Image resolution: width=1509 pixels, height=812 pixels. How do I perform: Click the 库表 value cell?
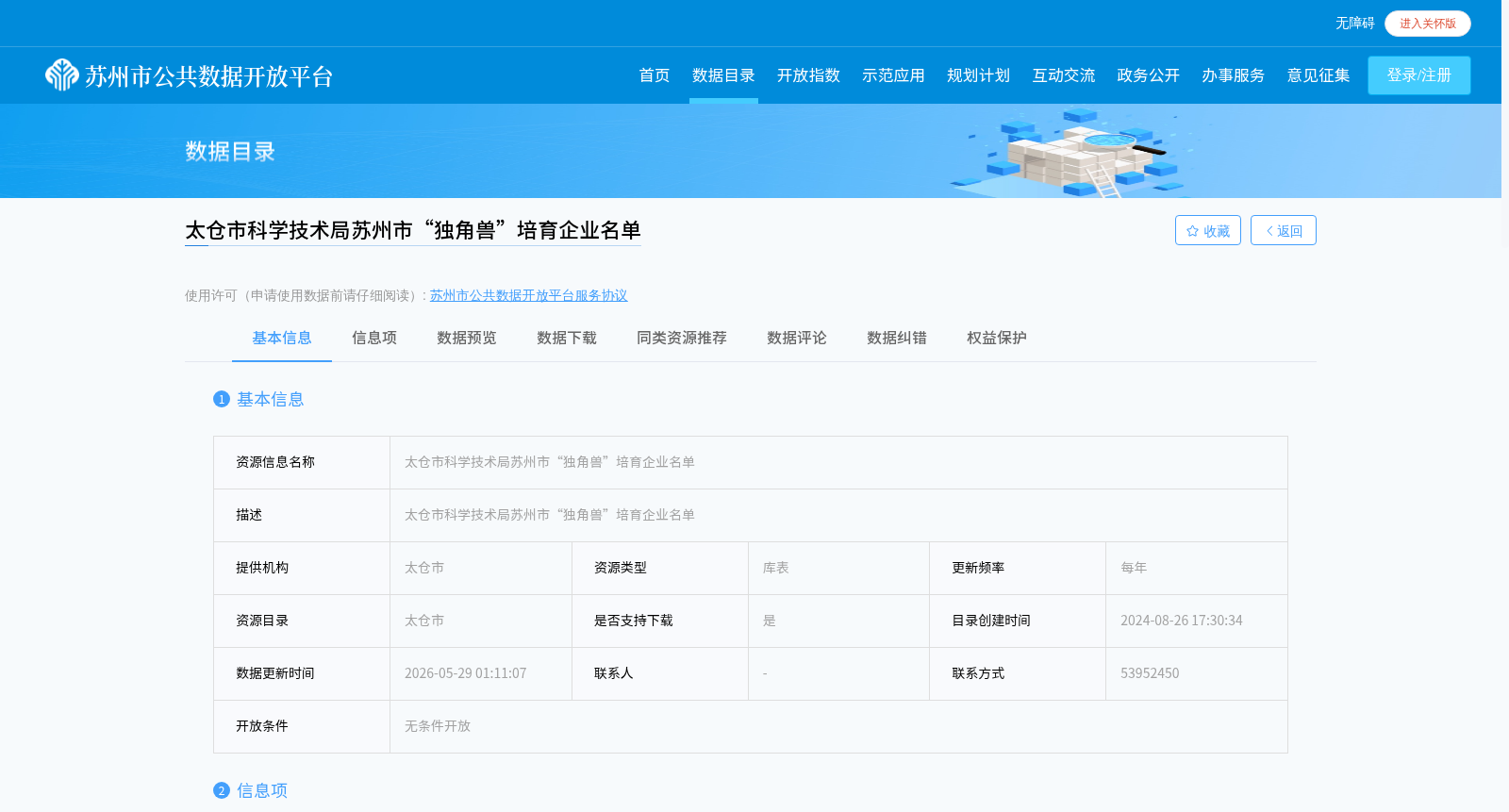[x=838, y=568]
